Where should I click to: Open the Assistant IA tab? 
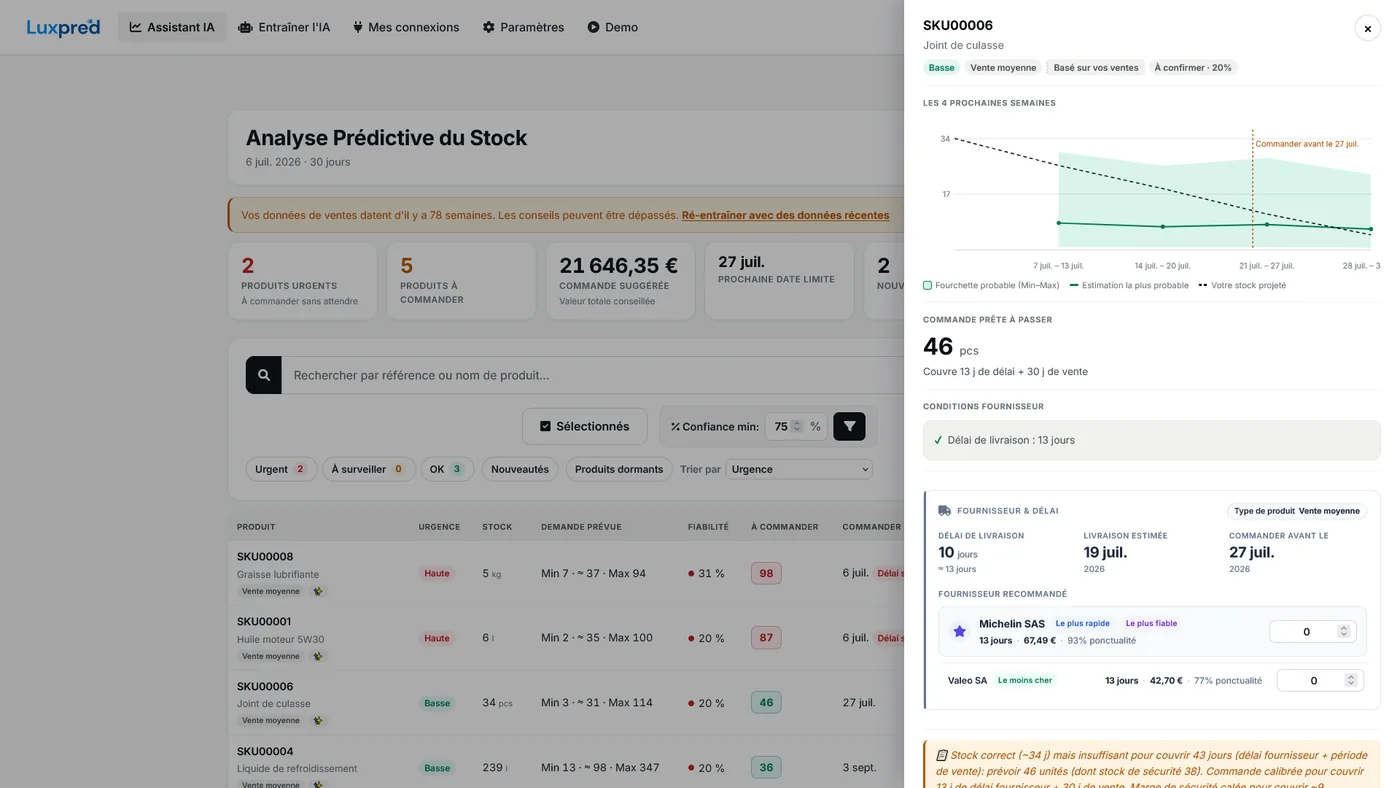point(172,27)
